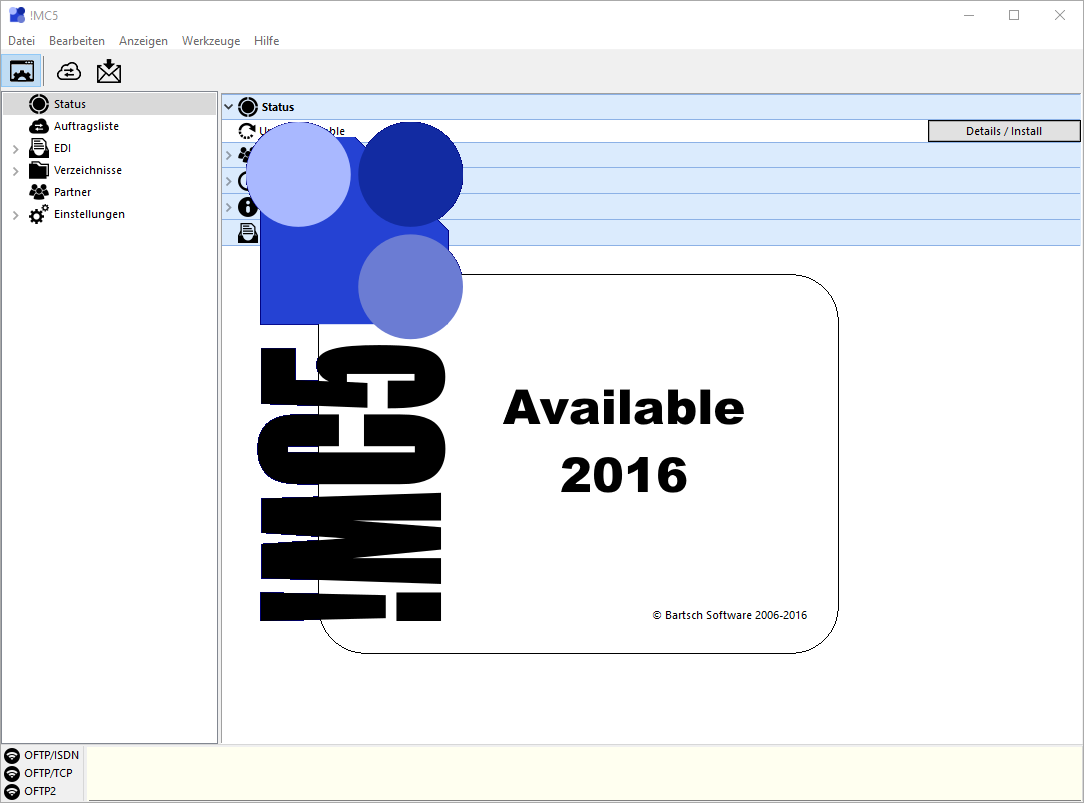Click the cloud transfer toolbar icon
Viewport: 1084px width, 803px height.
click(68, 71)
